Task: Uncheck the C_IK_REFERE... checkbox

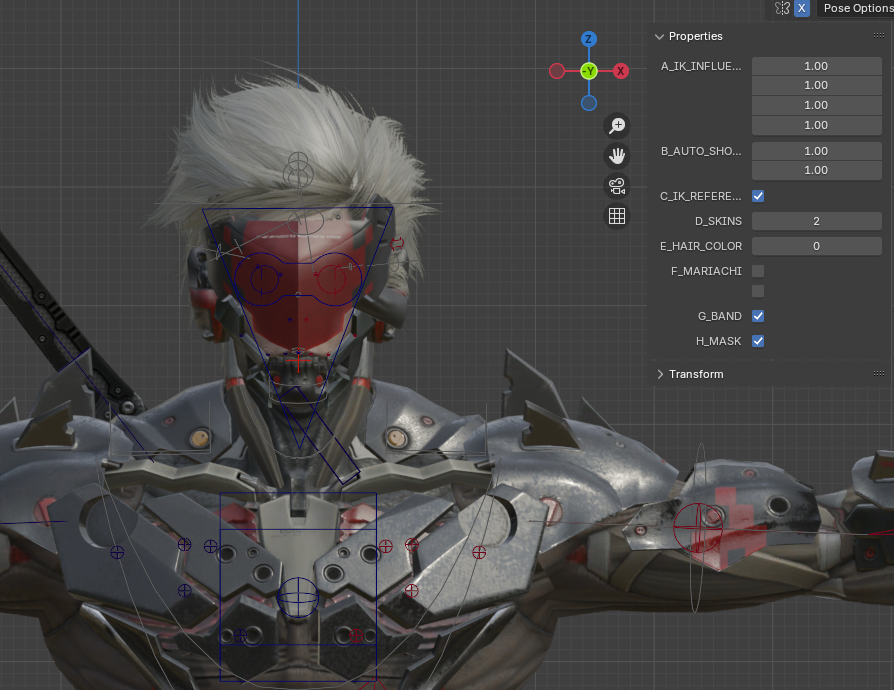Action: coord(758,196)
